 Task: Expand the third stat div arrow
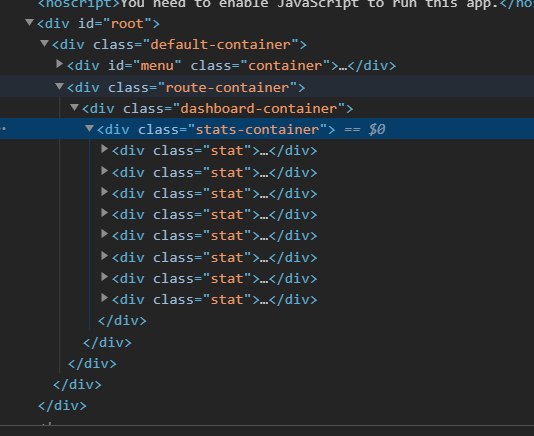point(105,192)
